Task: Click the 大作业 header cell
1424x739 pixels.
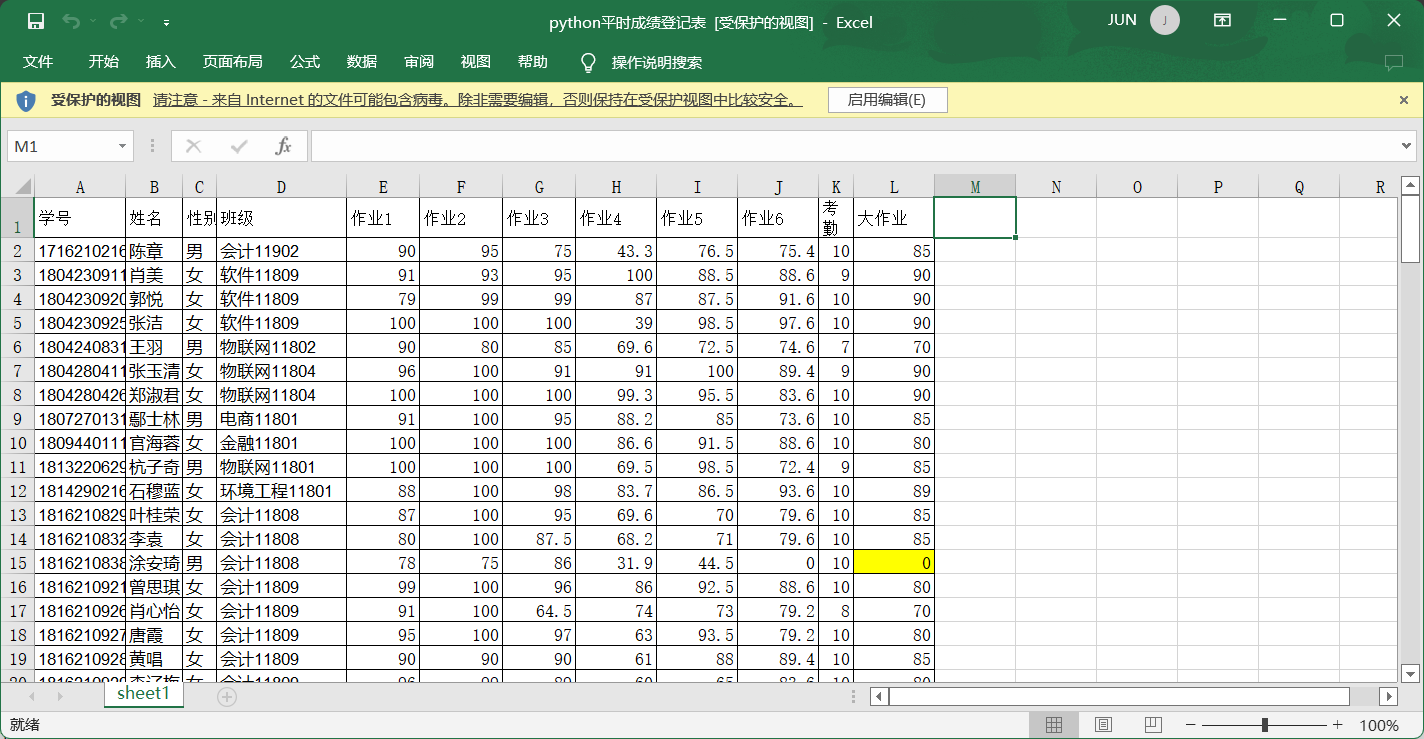Action: pyautogui.click(x=894, y=218)
